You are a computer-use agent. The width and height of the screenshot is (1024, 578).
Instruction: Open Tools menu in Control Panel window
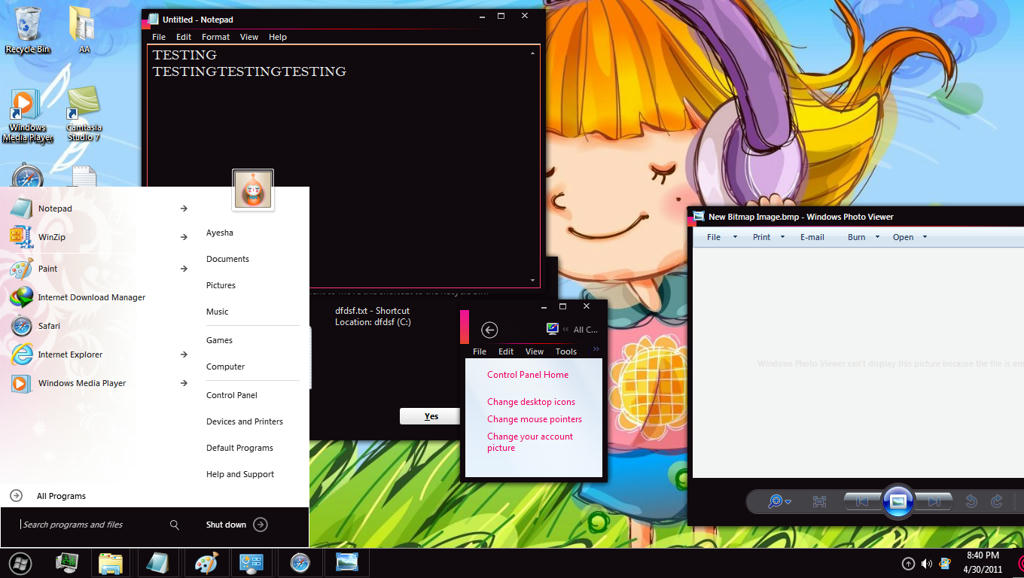[x=566, y=351]
